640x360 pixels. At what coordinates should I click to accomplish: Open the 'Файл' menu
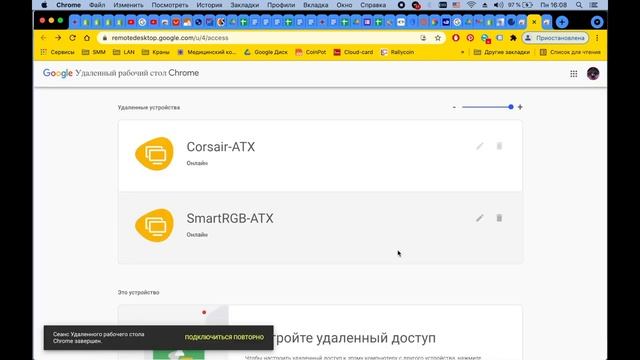tap(97, 5)
